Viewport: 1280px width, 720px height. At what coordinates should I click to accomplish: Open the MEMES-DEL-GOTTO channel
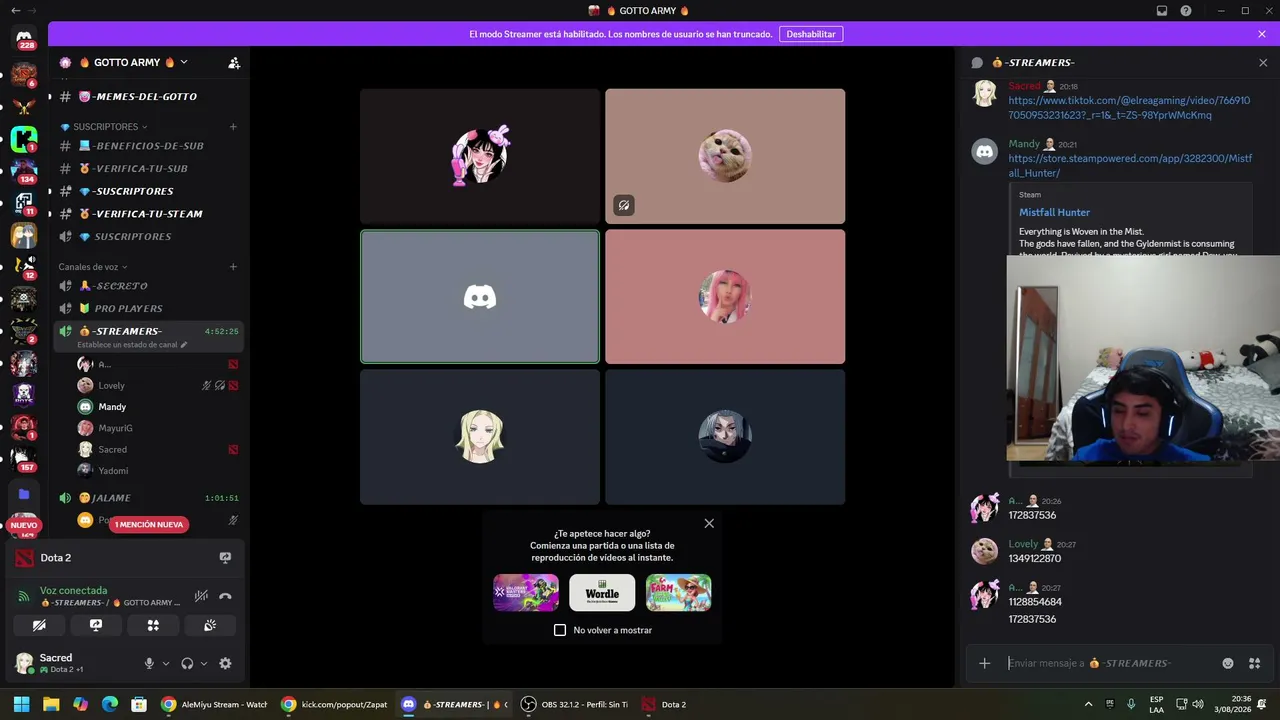(147, 97)
